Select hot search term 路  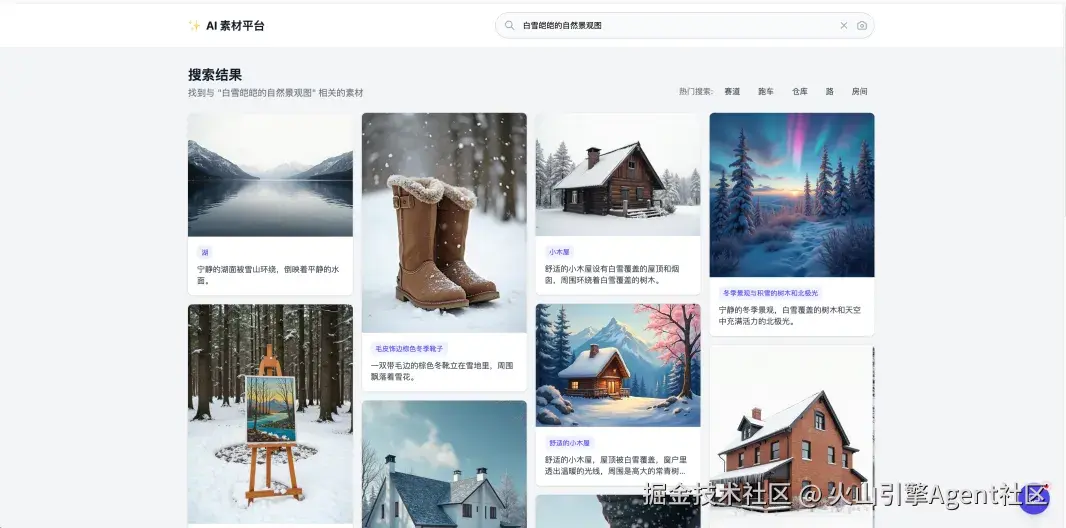pos(829,92)
